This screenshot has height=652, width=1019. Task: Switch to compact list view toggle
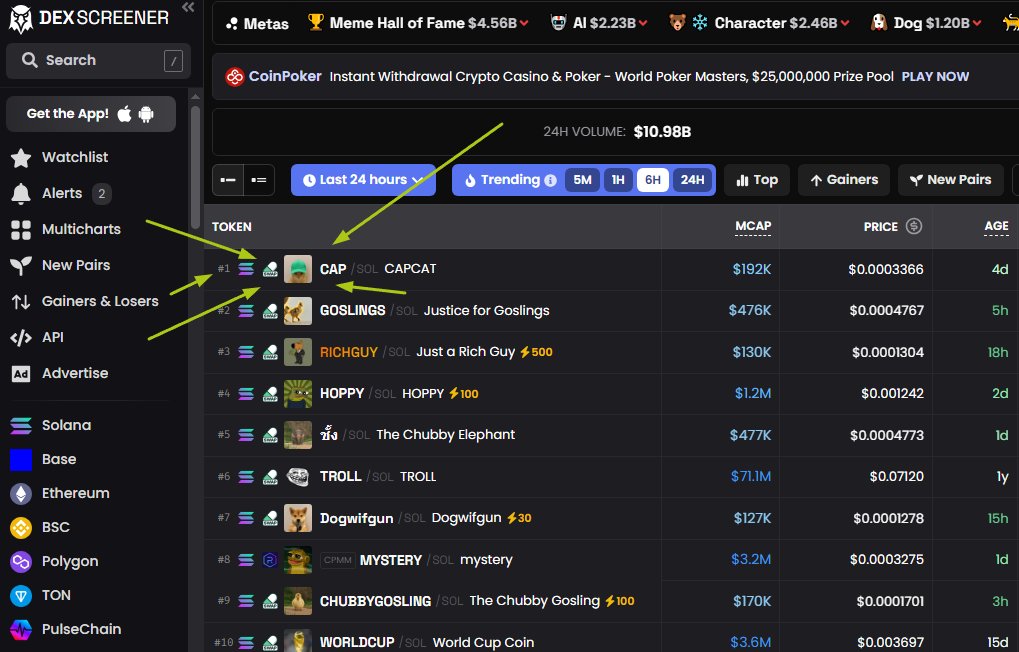(x=228, y=180)
